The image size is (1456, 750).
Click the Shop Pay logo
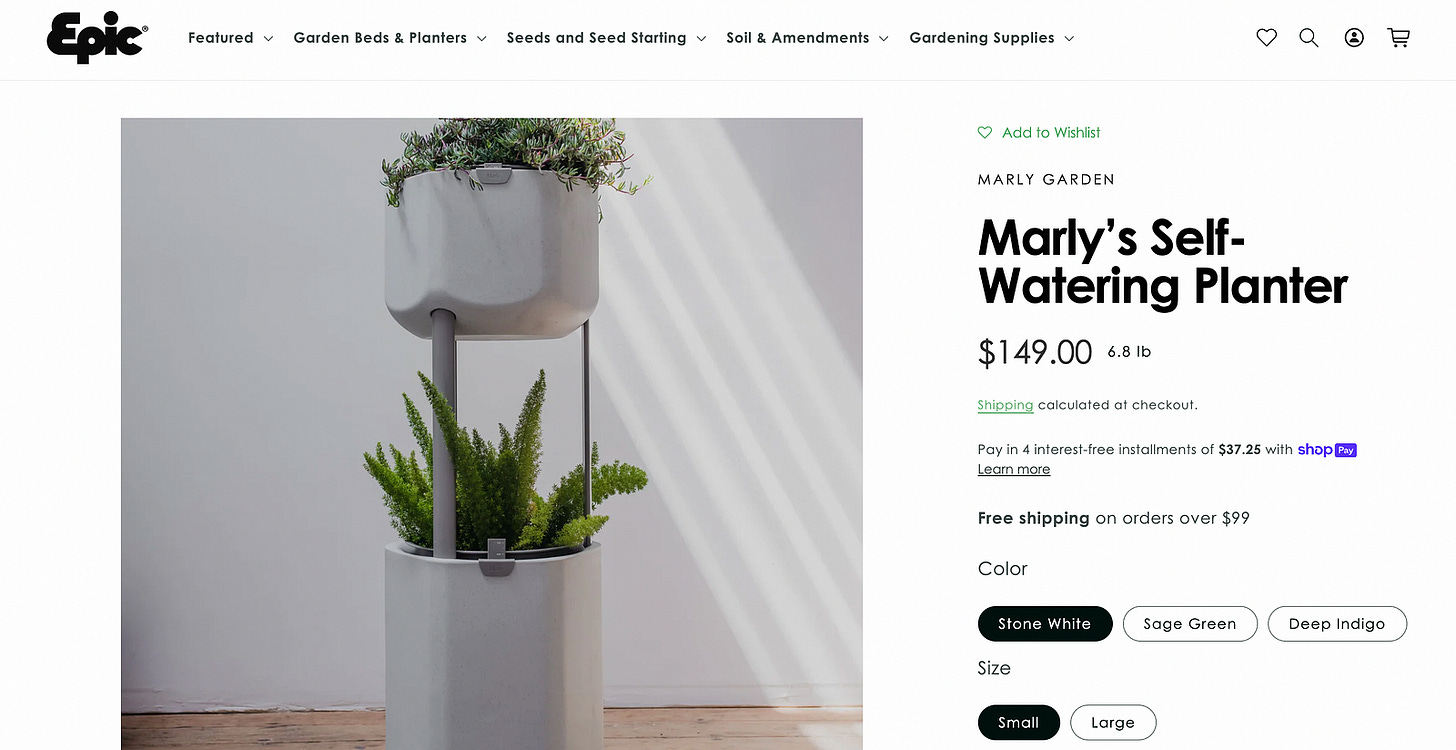[x=1327, y=450]
